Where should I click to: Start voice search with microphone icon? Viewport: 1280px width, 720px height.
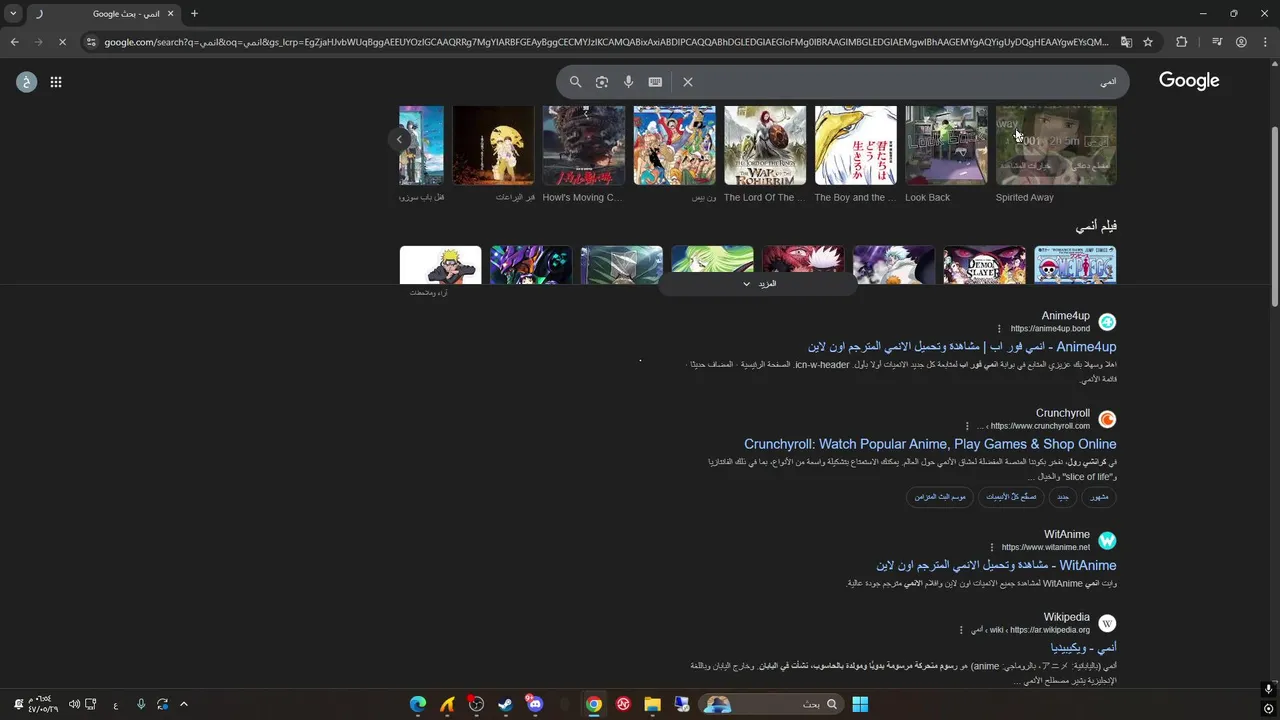tap(629, 82)
